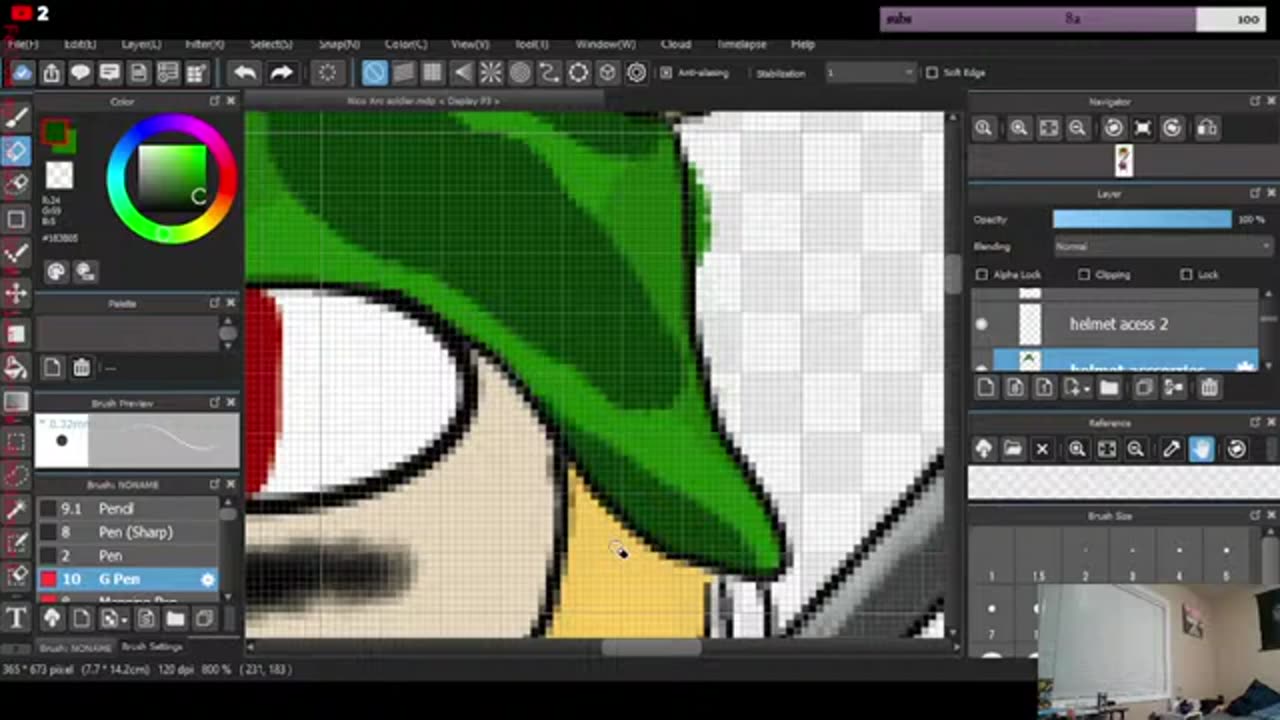Zoom out on the Navigator panel
Viewport: 1280px width, 720px height.
pos(1077,128)
